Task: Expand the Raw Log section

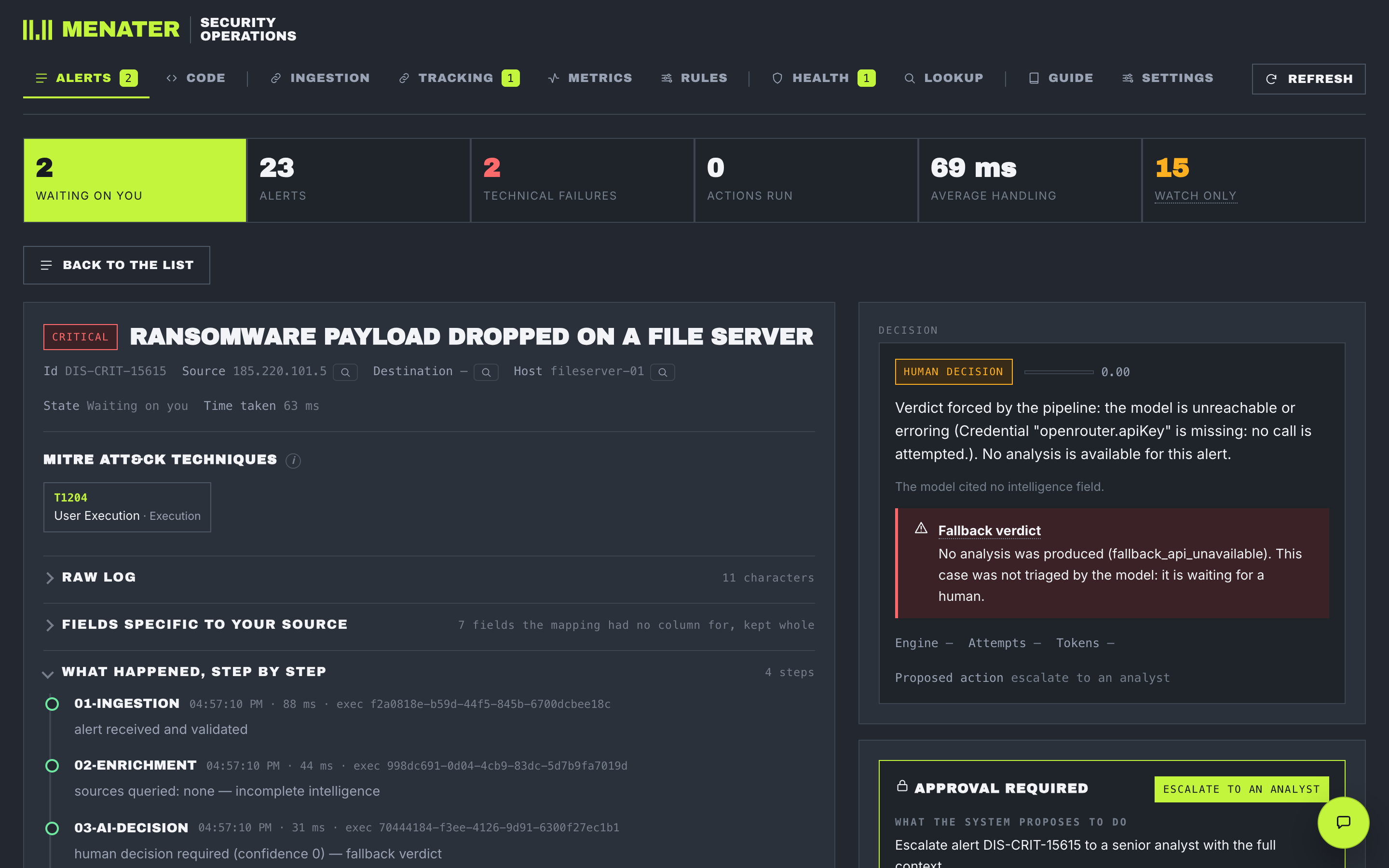Action: [429, 578]
